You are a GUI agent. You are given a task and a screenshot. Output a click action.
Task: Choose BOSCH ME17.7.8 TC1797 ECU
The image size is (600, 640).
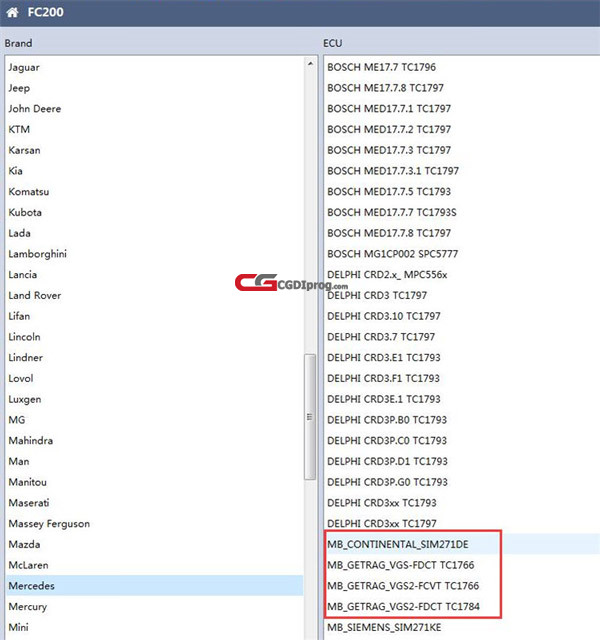click(x=385, y=88)
